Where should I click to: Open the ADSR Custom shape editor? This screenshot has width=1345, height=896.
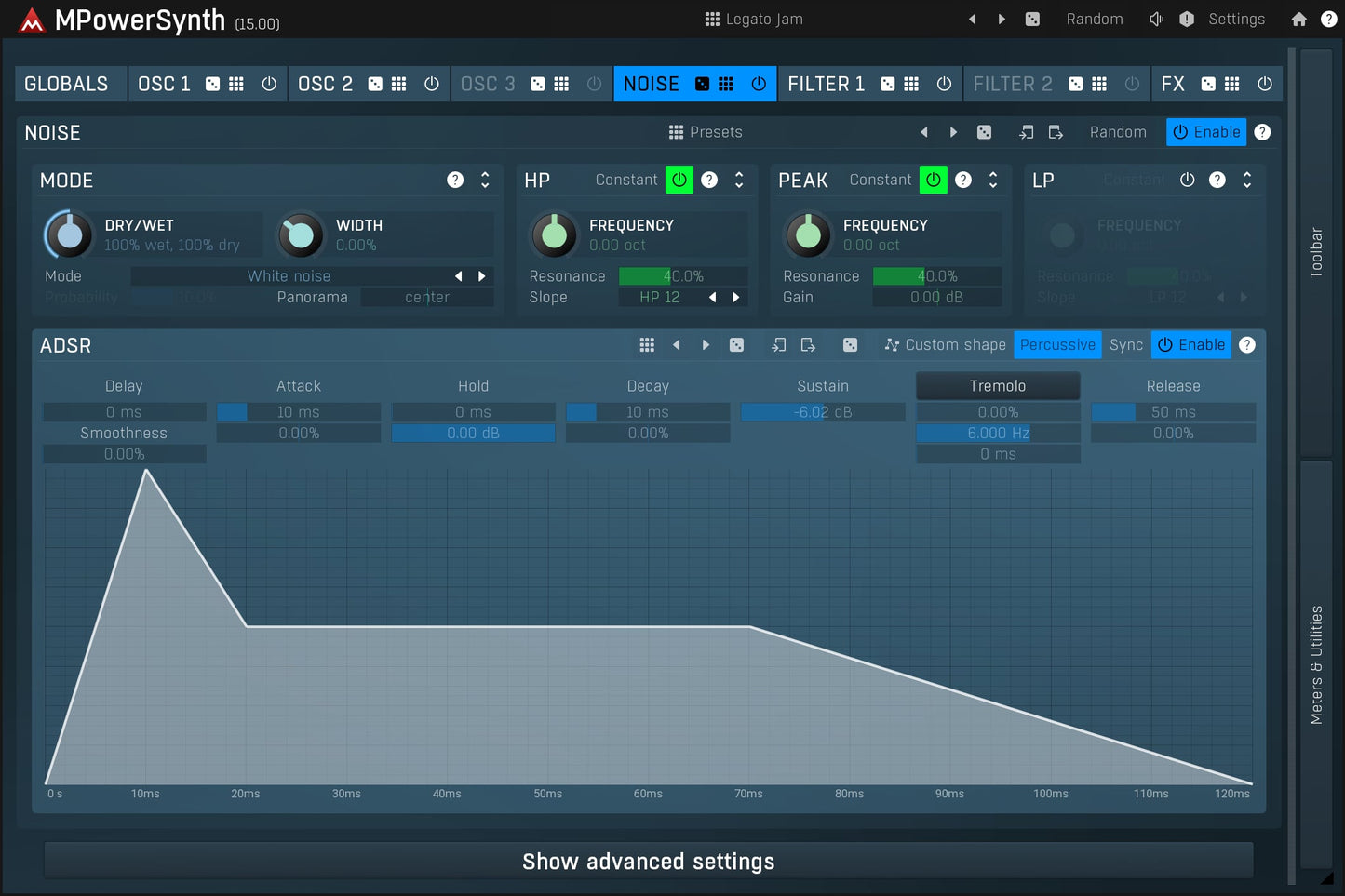[945, 344]
